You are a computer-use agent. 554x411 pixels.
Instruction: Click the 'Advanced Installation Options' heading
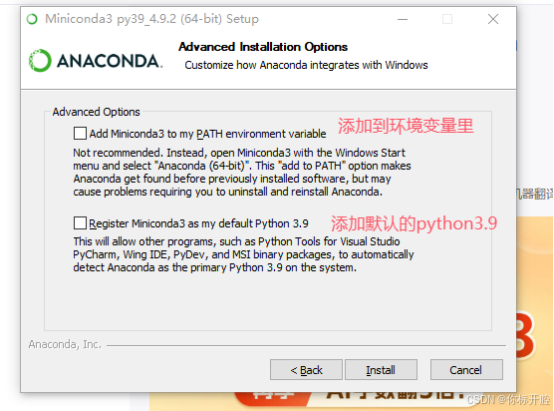pyautogui.click(x=263, y=47)
